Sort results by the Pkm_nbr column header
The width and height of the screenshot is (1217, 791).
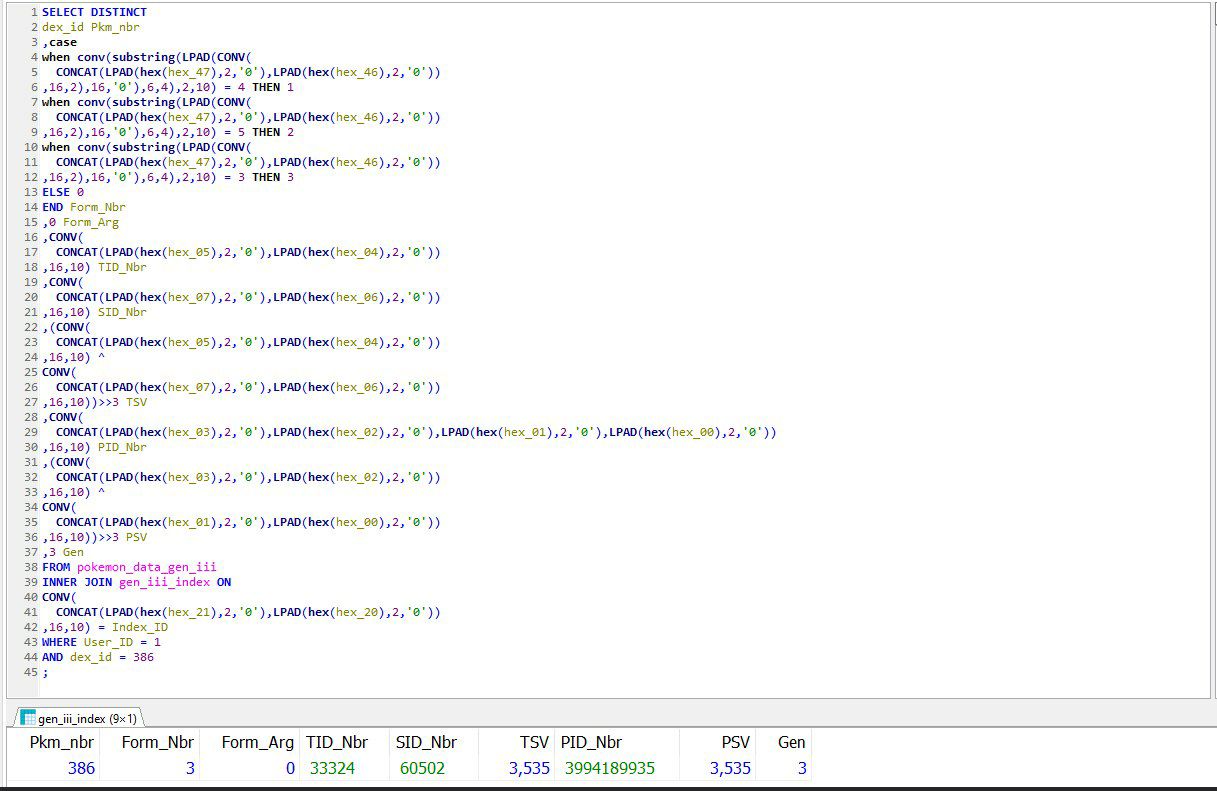[62, 742]
